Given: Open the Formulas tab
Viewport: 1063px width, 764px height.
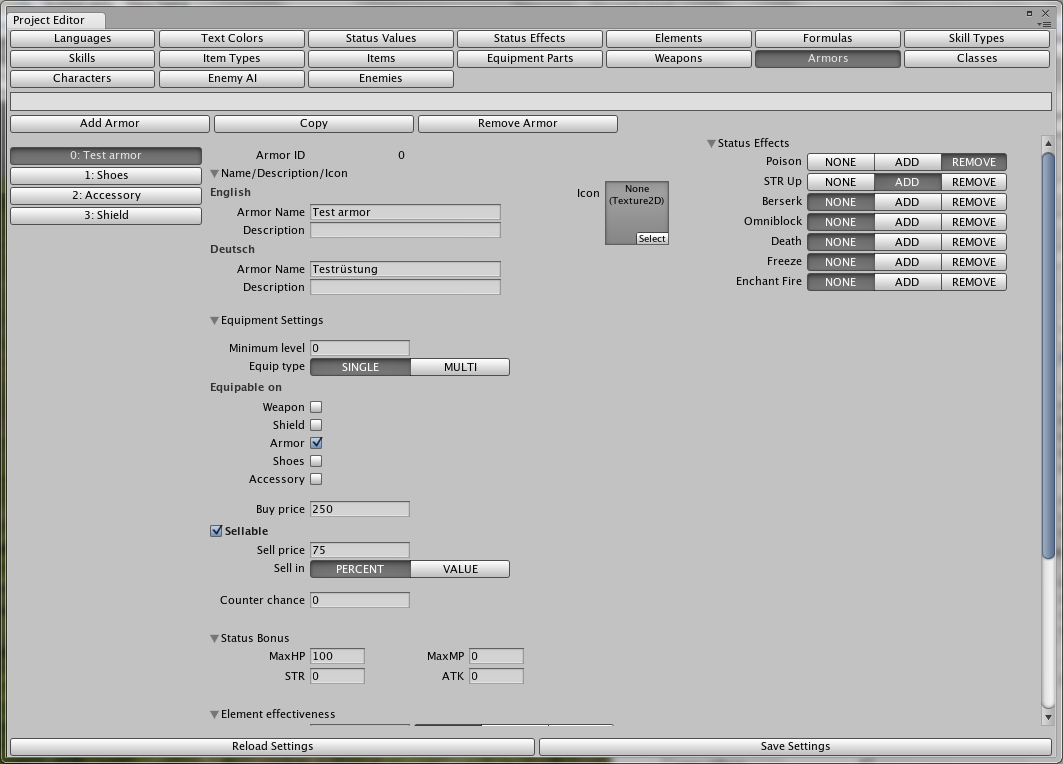Looking at the screenshot, I should (x=828, y=39).
